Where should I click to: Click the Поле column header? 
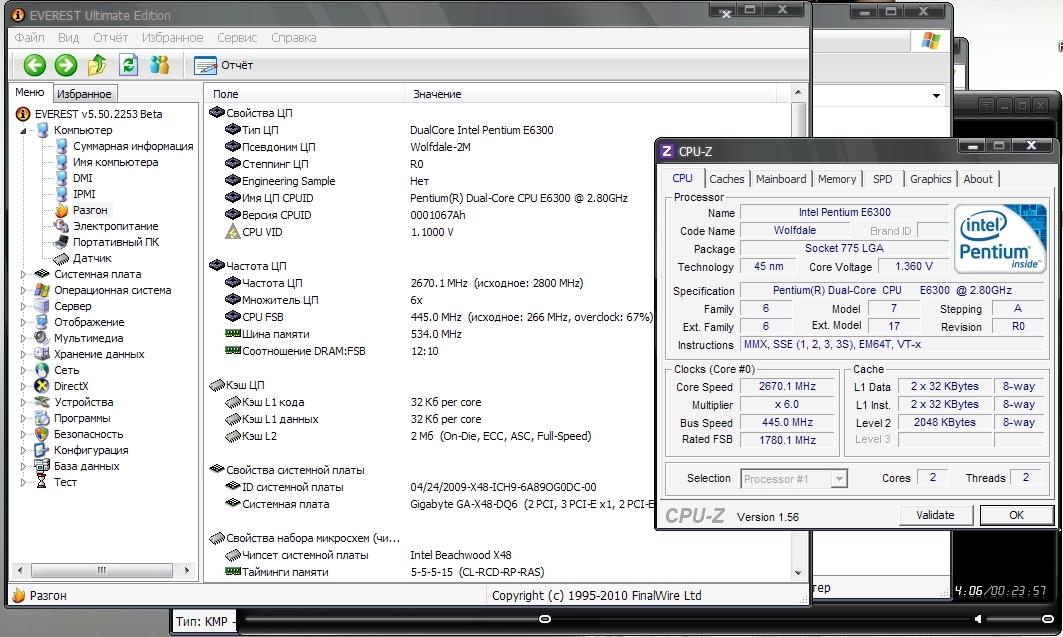(304, 94)
